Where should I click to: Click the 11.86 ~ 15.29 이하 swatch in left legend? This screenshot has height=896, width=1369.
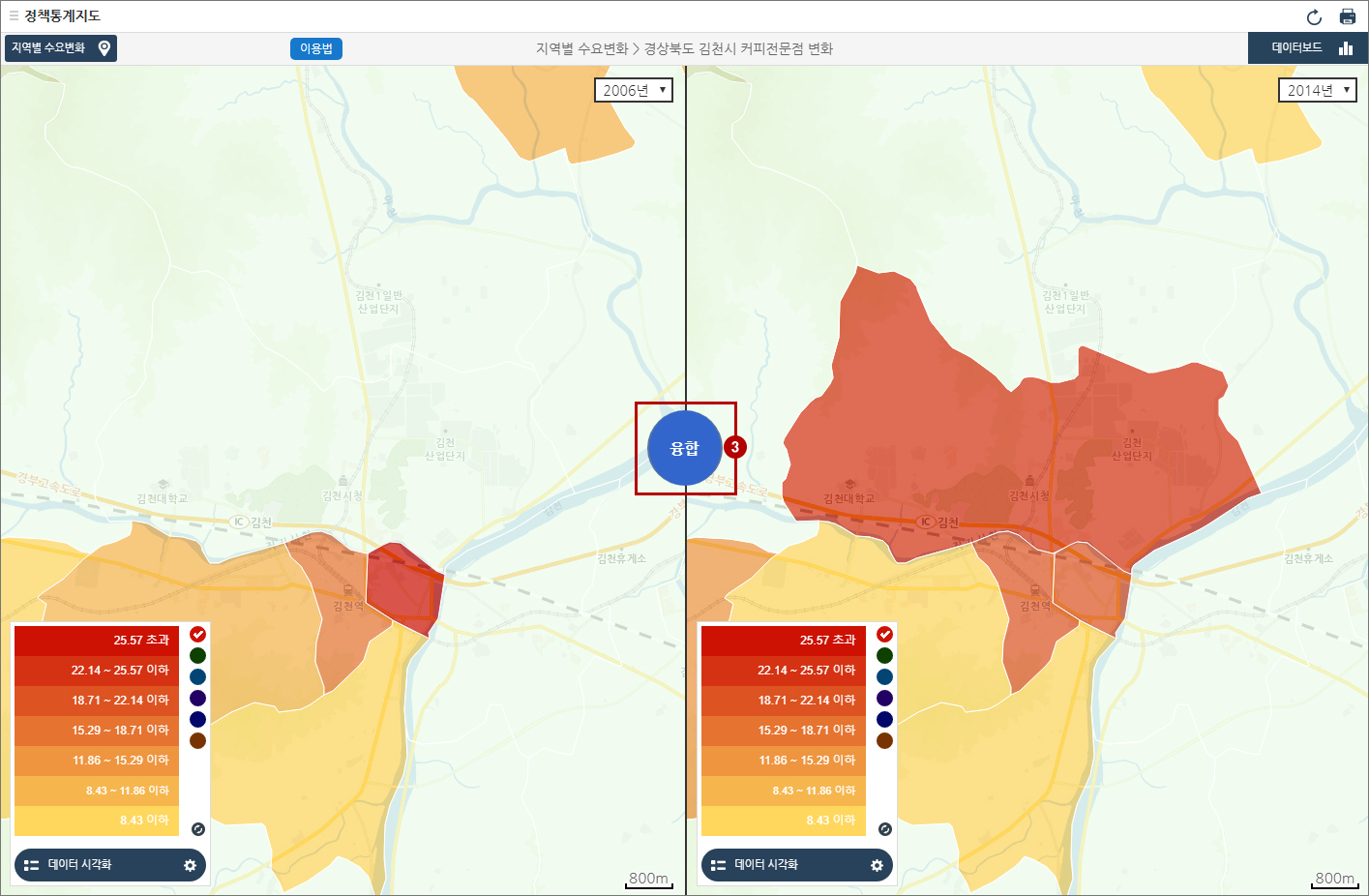pos(97,761)
